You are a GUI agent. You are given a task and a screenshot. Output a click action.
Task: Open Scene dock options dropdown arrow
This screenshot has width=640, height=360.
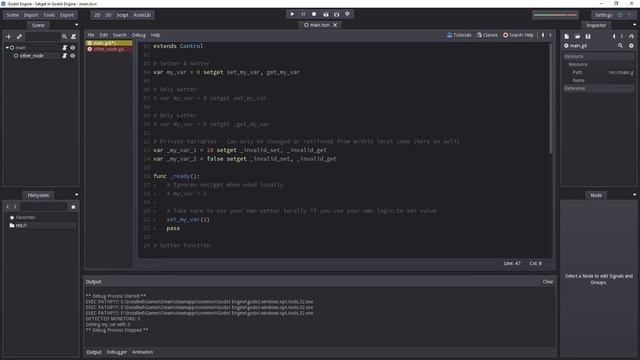(x=76, y=25)
